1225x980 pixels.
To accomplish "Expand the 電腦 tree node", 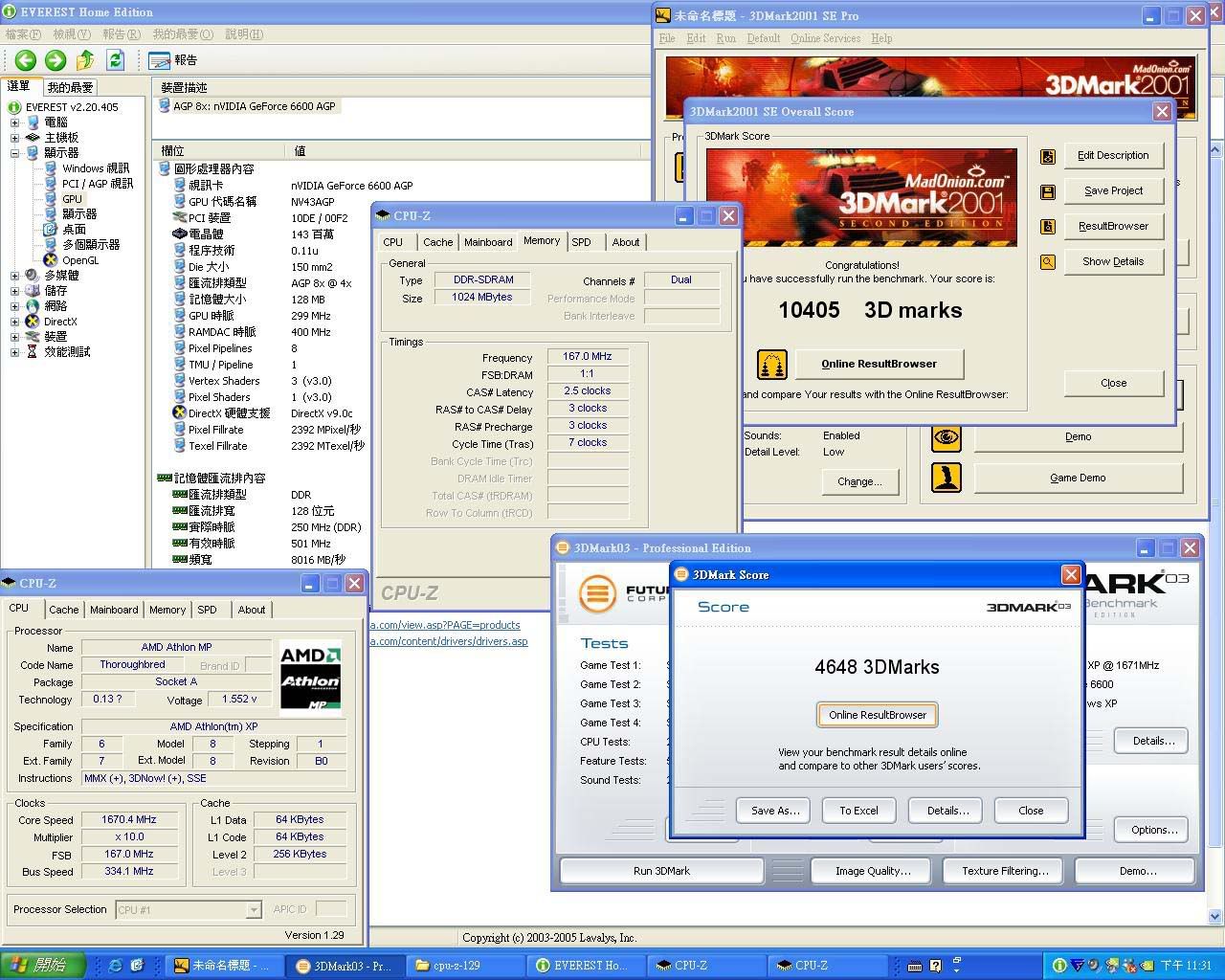I will click(14, 122).
